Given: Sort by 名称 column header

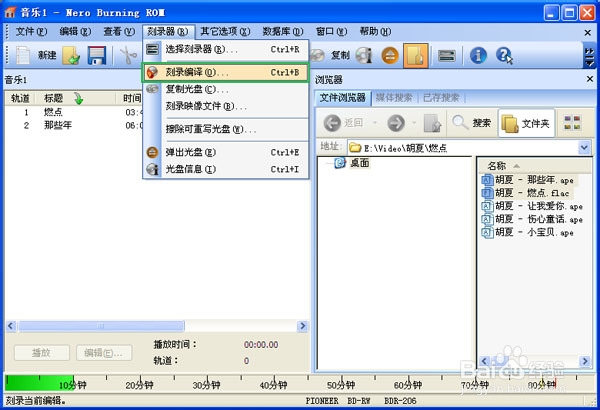Looking at the screenshot, I should pyautogui.click(x=534, y=166).
